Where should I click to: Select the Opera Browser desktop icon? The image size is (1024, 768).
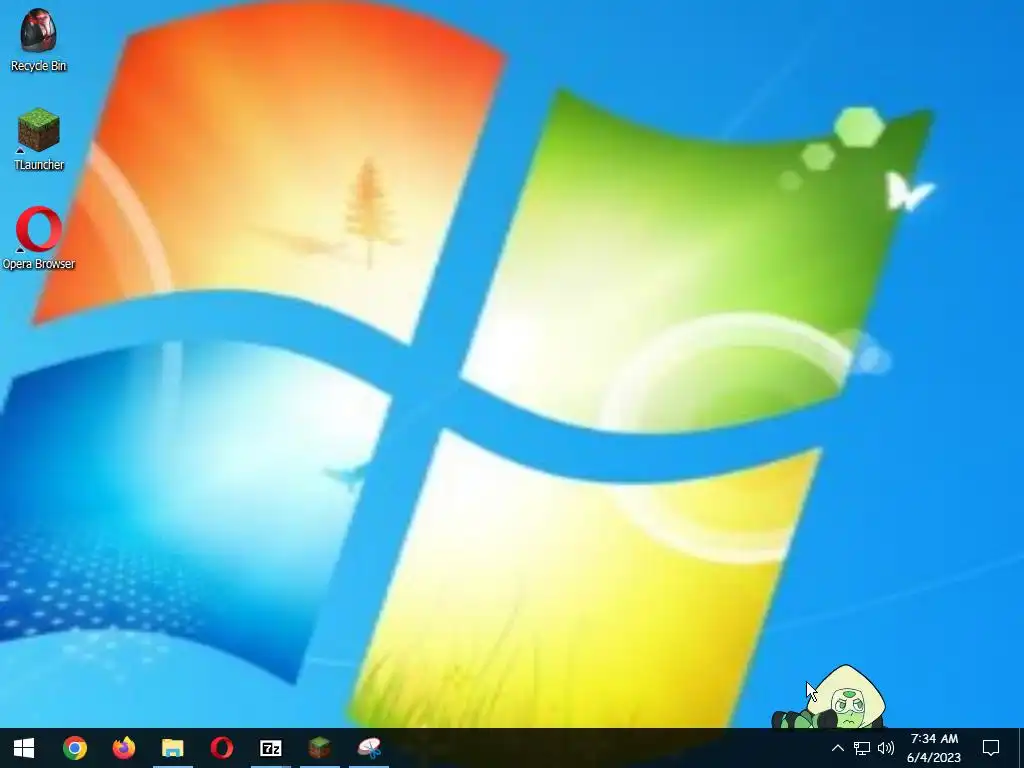coord(39,238)
